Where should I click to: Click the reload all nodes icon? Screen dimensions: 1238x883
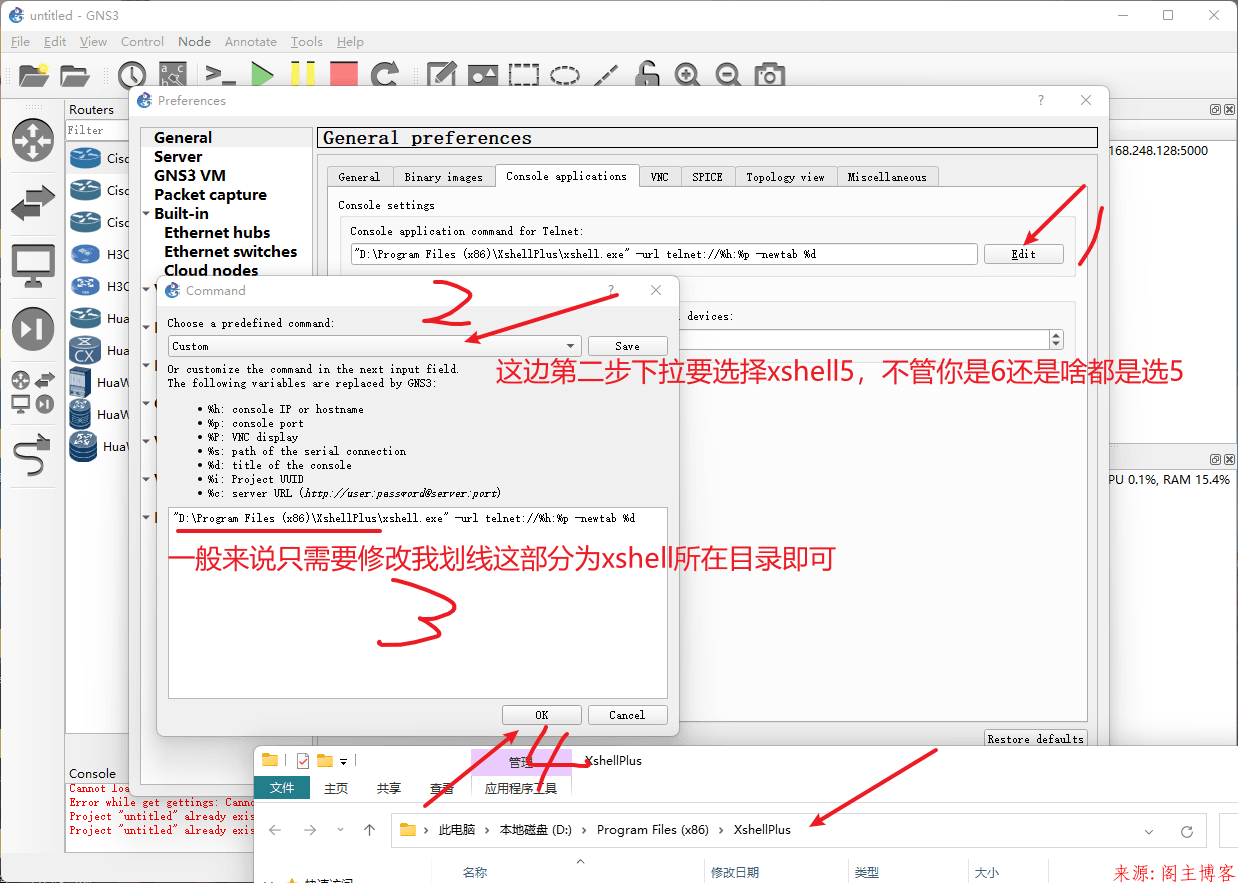(385, 75)
